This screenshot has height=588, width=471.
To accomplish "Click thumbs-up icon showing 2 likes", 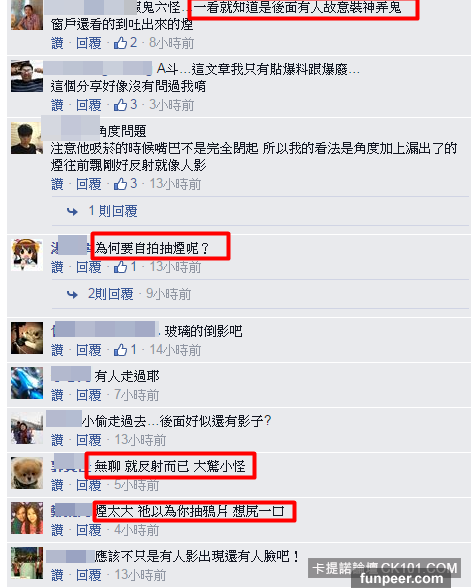I will click(120, 43).
